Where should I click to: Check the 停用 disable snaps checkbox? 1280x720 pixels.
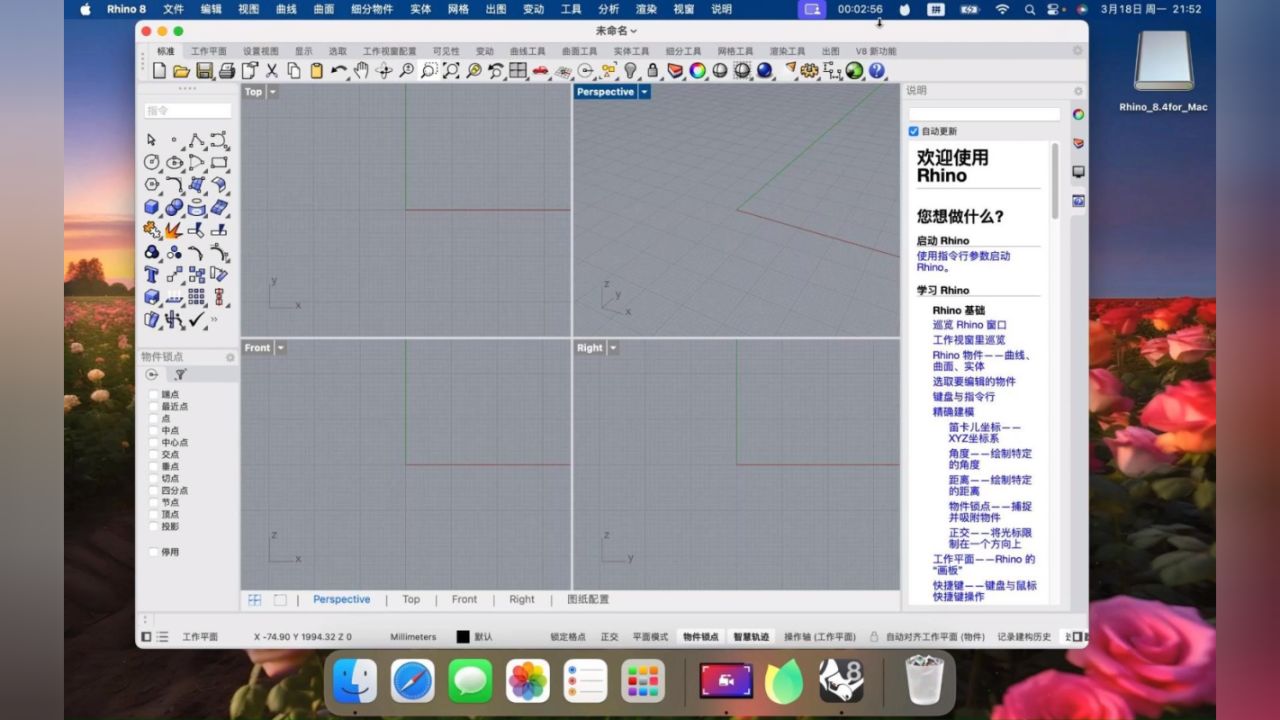coord(153,552)
